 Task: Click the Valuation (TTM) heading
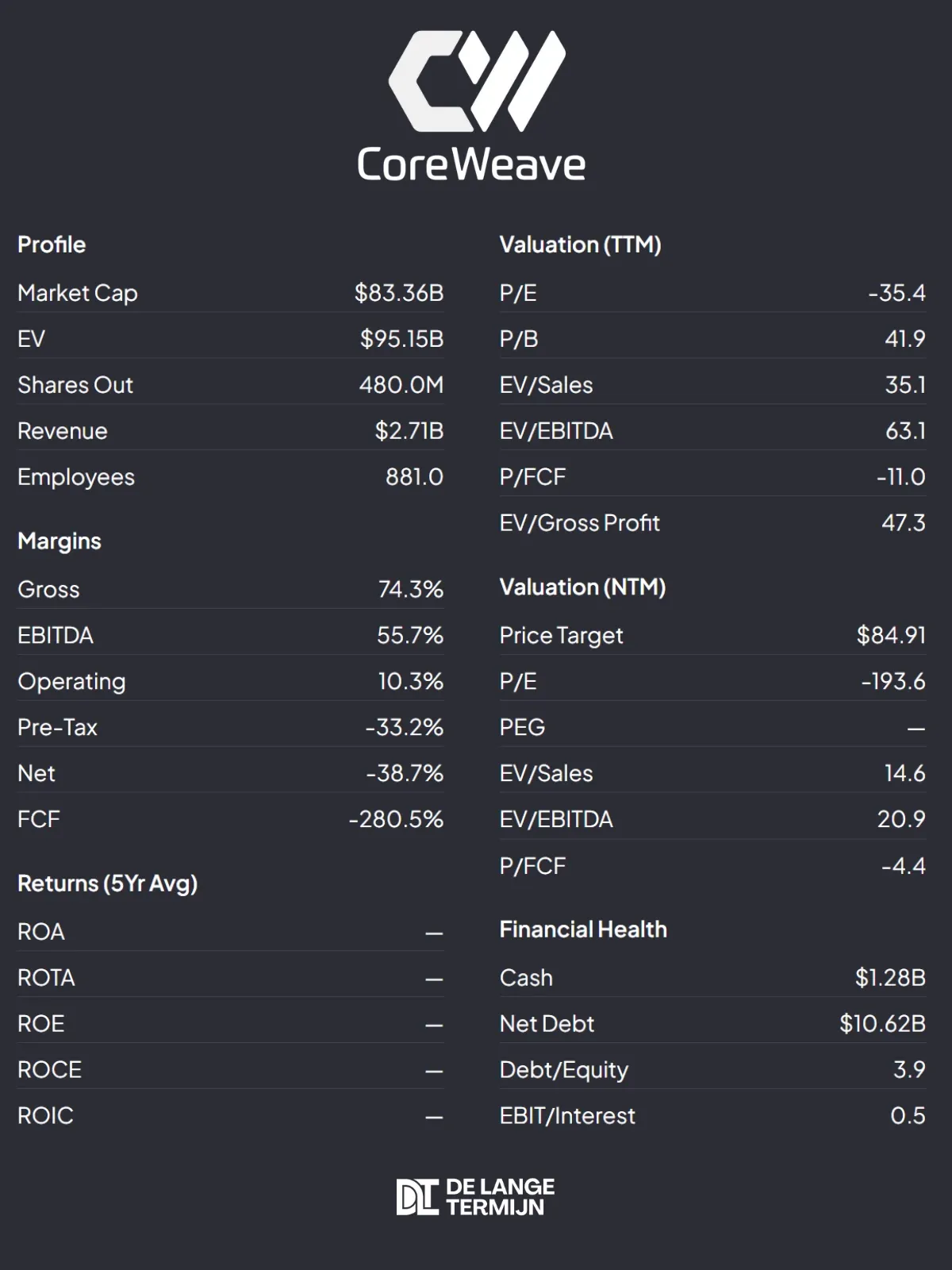click(580, 244)
